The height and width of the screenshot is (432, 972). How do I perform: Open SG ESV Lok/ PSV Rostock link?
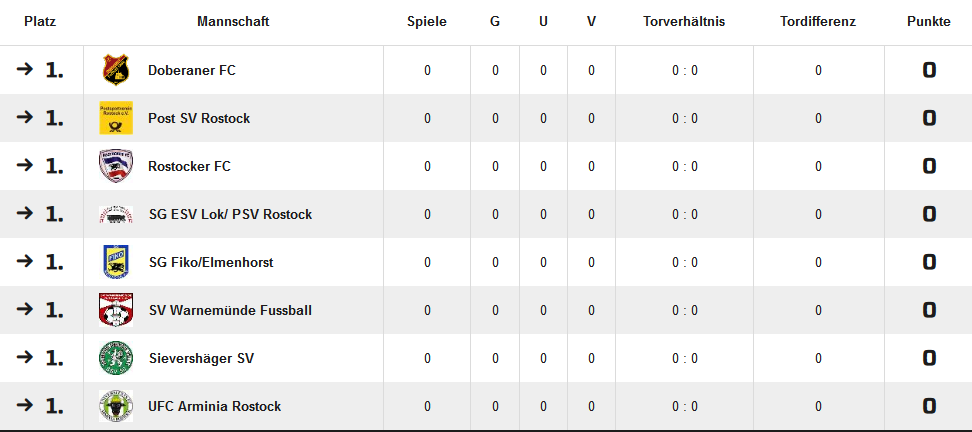tap(230, 214)
